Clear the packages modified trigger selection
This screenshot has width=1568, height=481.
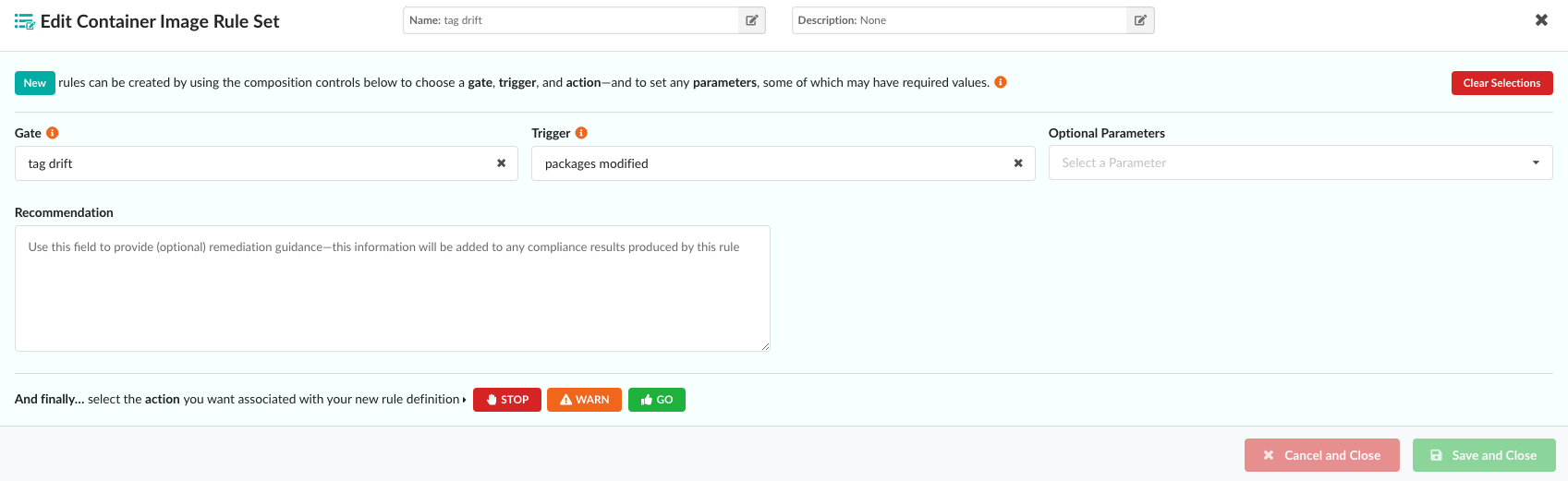click(1018, 163)
